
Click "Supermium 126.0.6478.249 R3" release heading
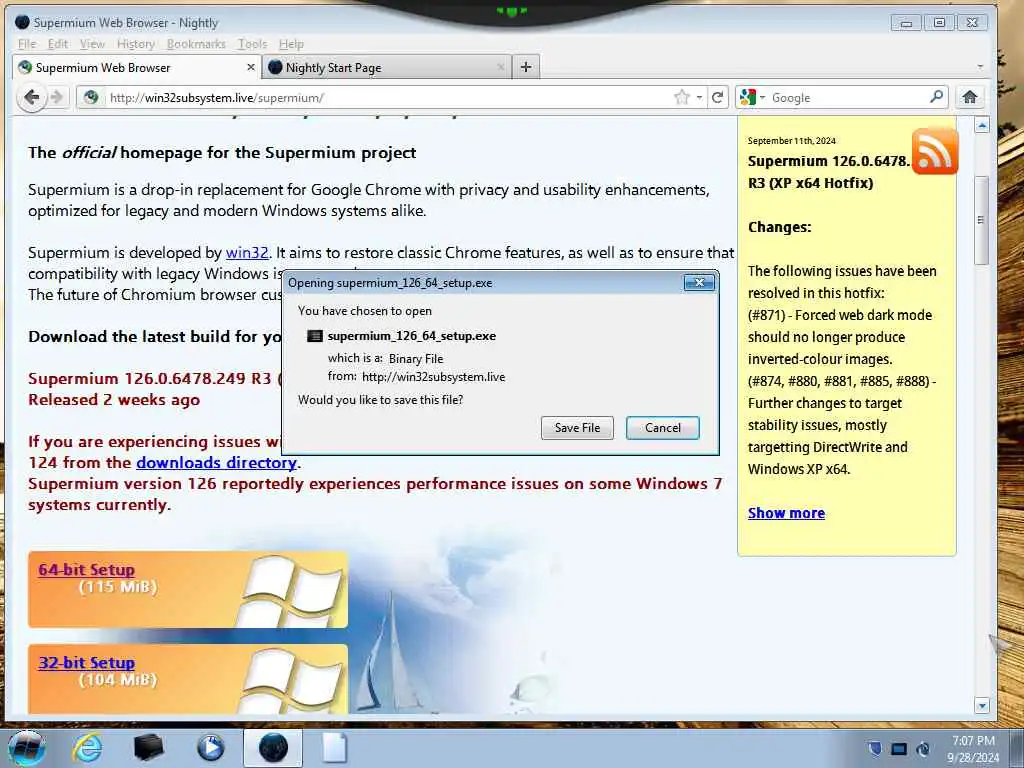150,379
